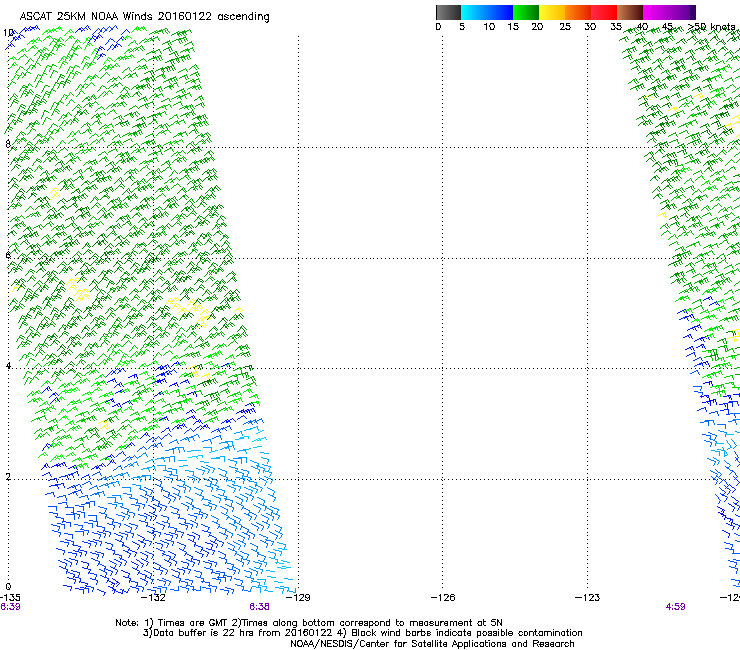The image size is (740, 650).
Task: Click the longitude label '-135'
Action: [x=10, y=598]
